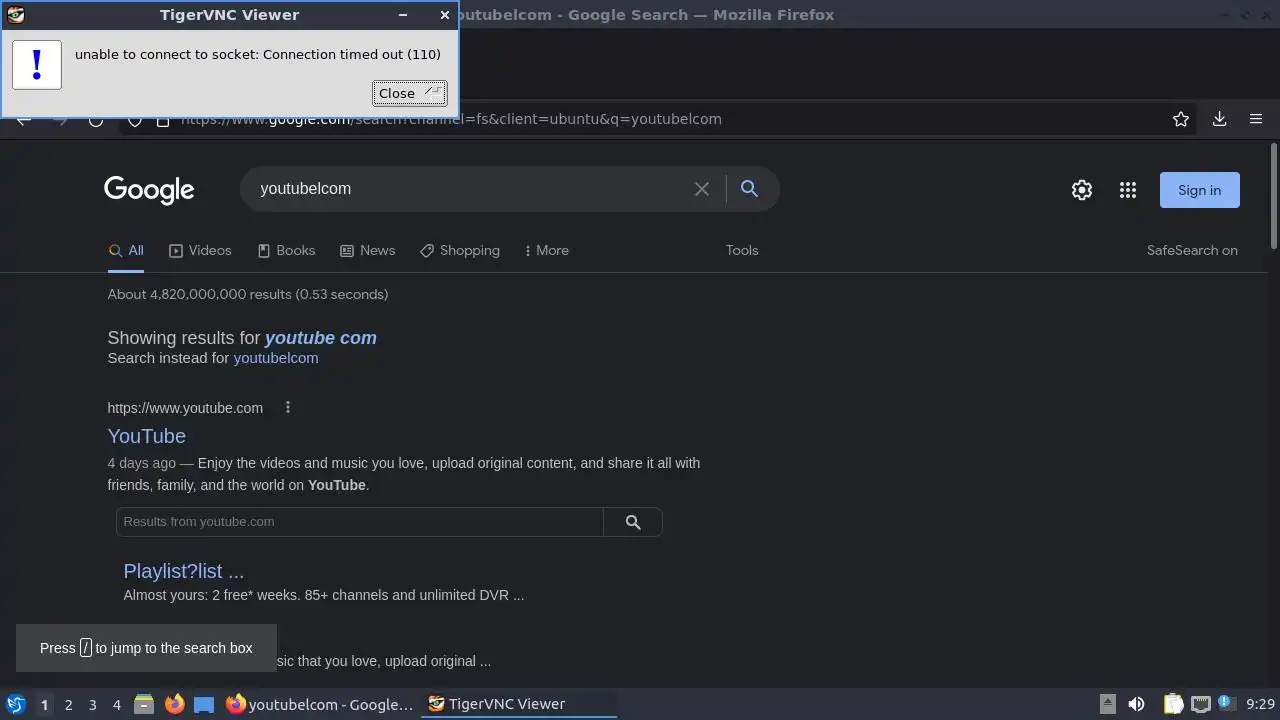Switch to workspace 3 in taskbar

point(92,705)
